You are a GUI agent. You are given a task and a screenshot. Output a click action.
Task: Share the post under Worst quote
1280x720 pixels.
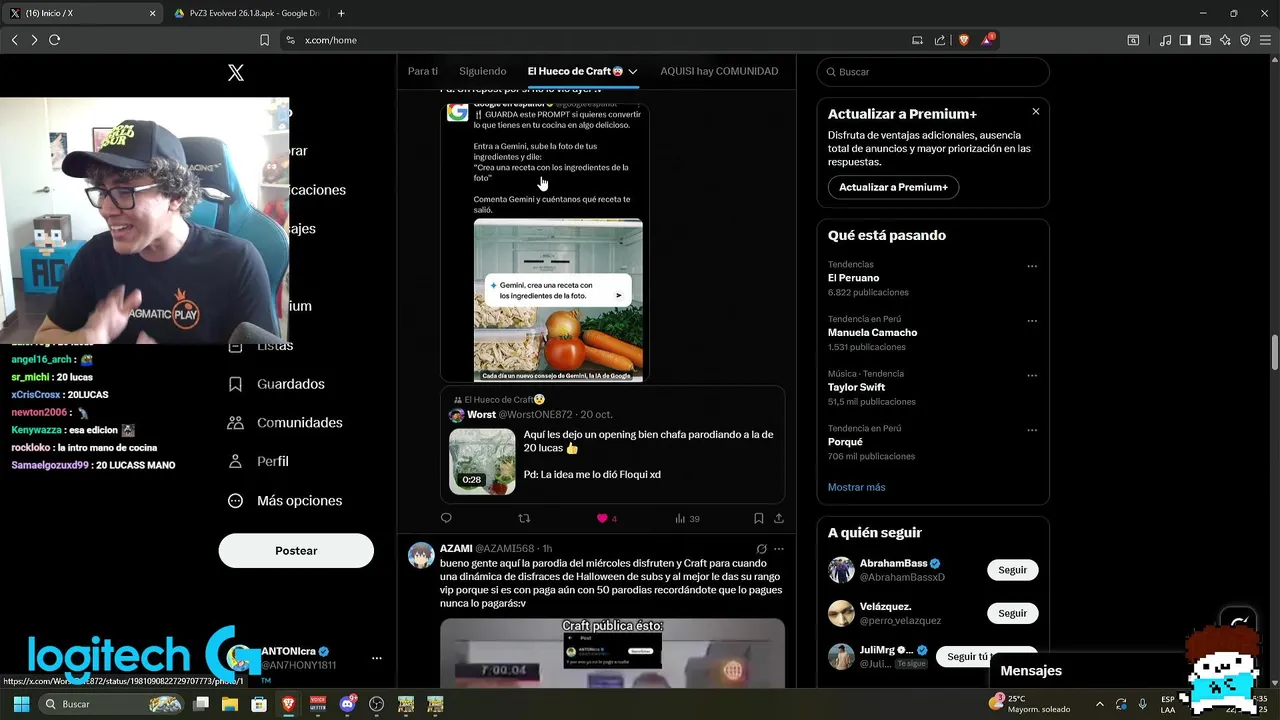779,518
